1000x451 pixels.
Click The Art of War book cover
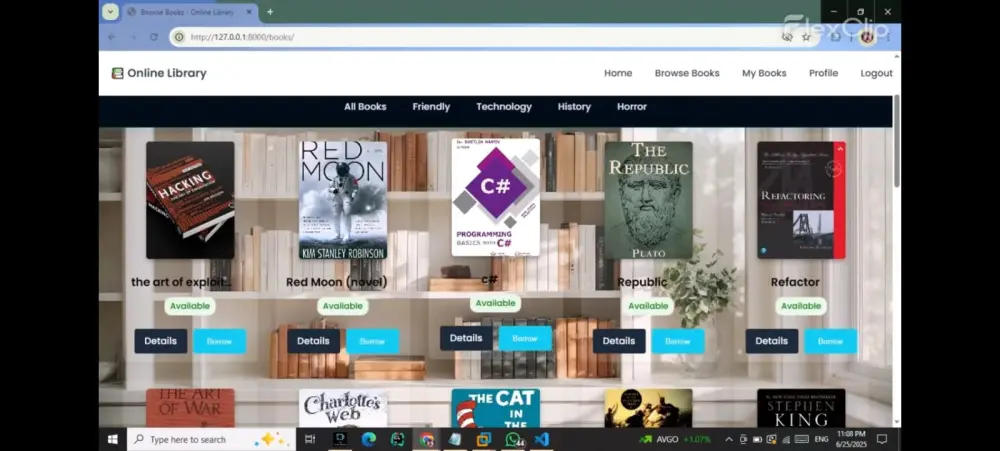190,408
